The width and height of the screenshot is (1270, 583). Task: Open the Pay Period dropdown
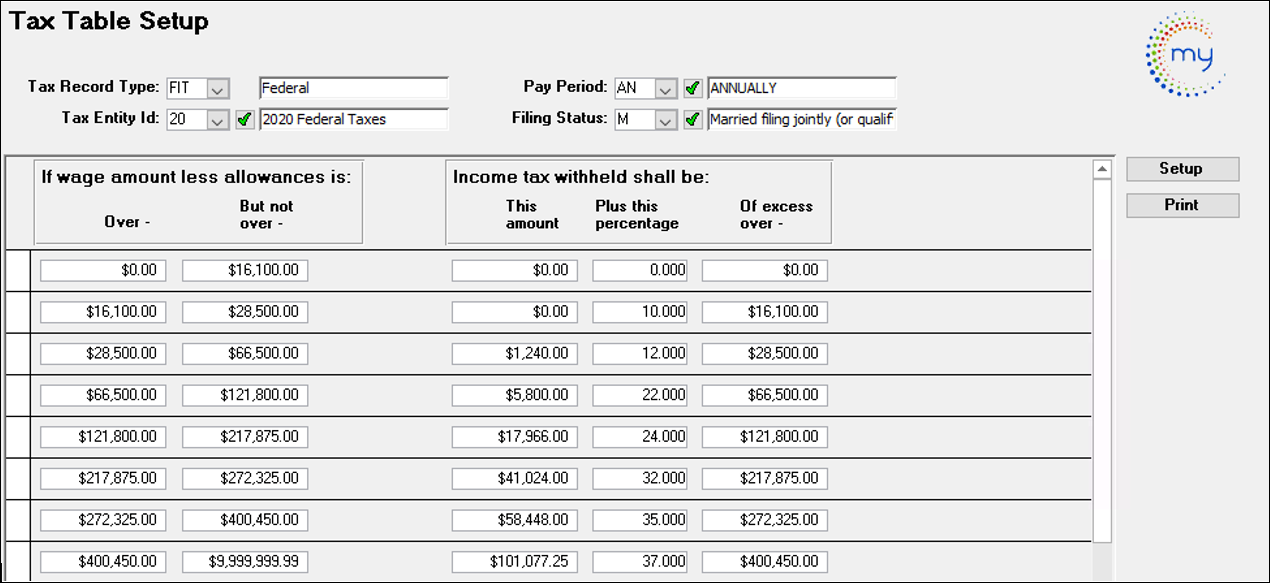tap(667, 88)
